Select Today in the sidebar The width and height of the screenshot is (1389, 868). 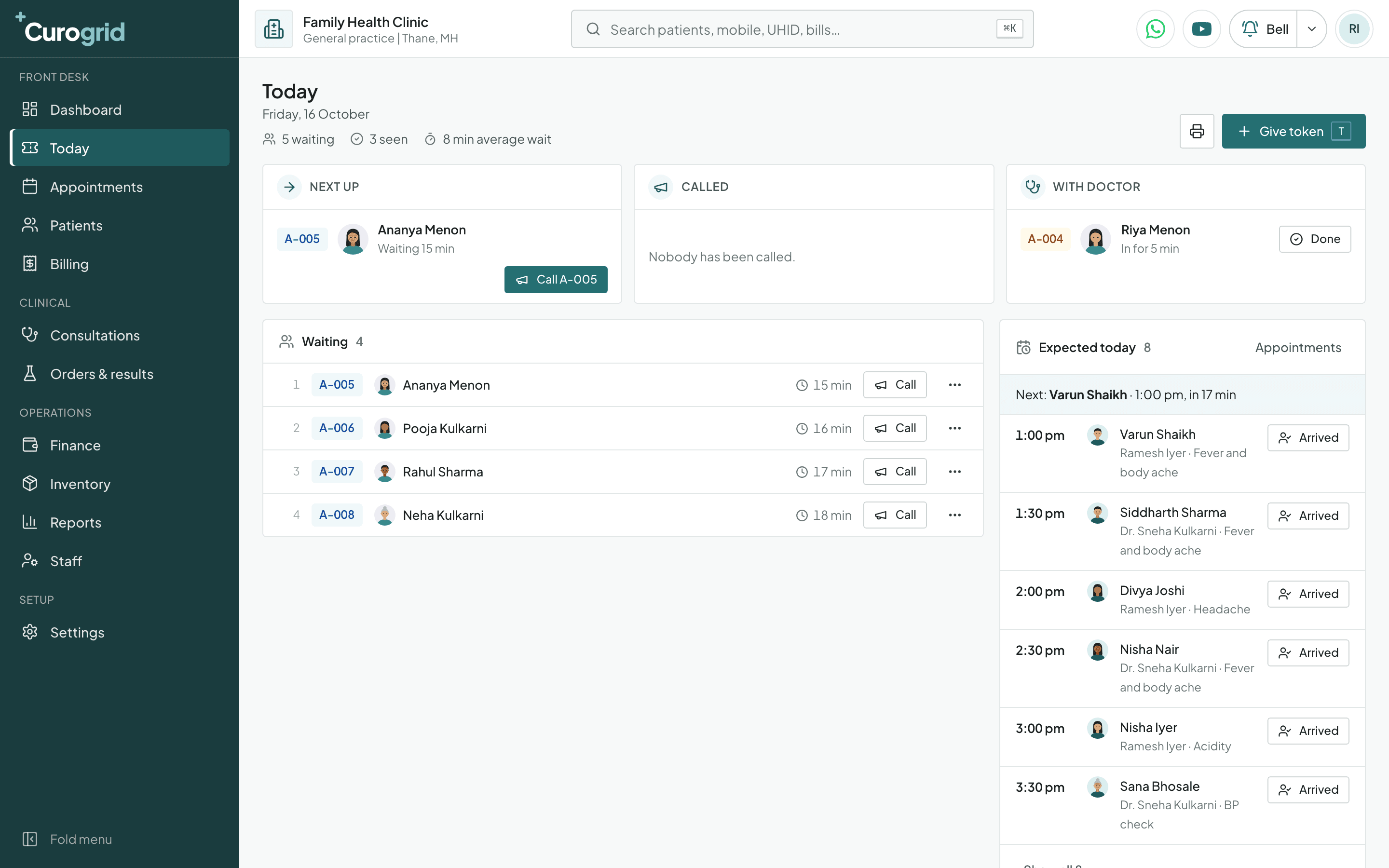tap(120, 148)
